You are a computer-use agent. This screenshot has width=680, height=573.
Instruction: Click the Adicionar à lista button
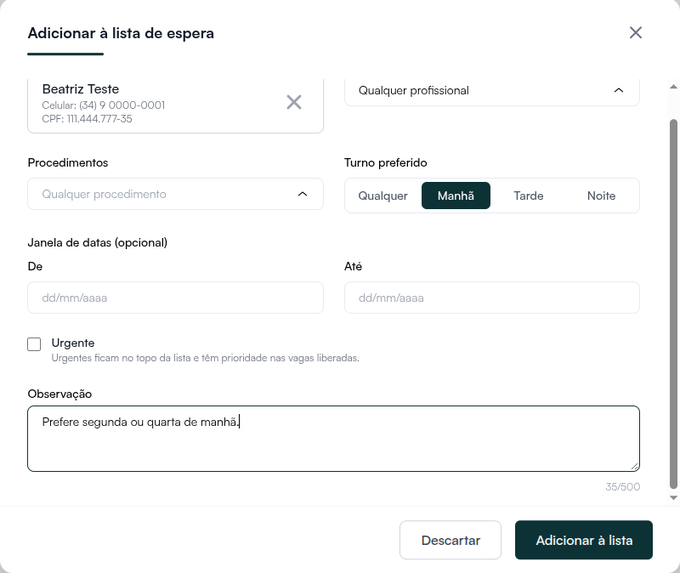coord(584,540)
